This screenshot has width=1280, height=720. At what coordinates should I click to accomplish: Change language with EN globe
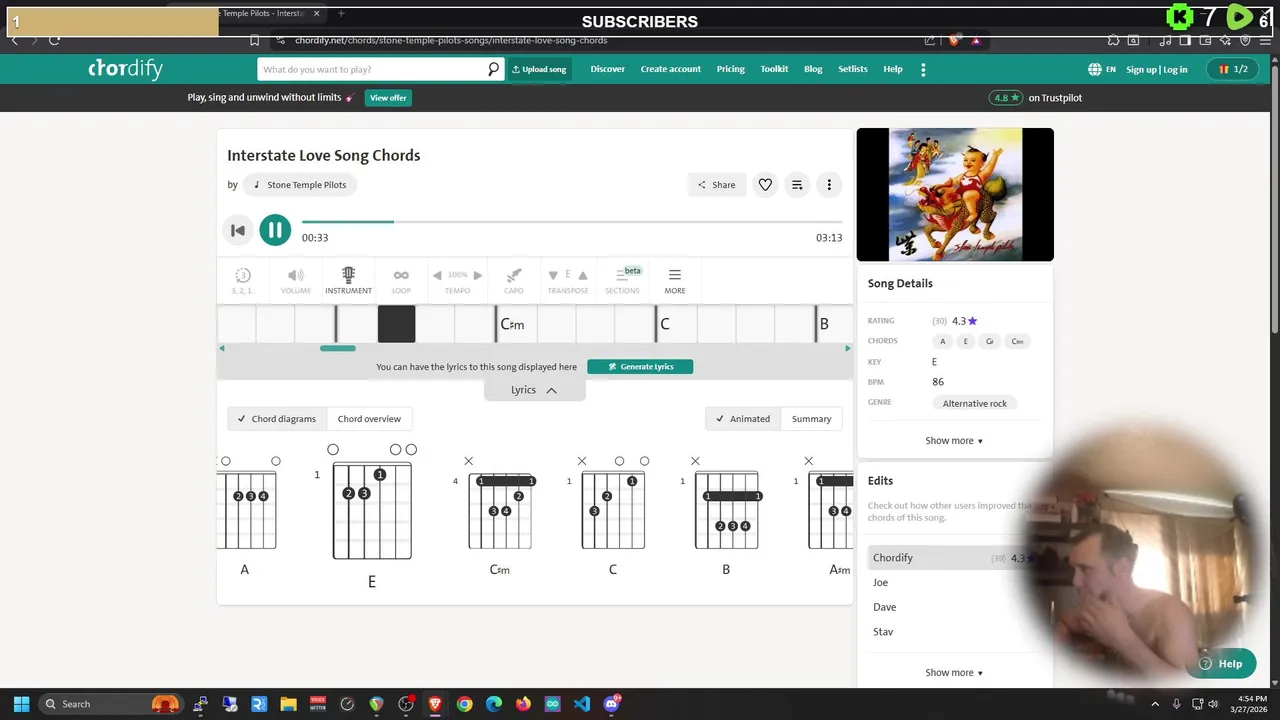(x=1102, y=69)
